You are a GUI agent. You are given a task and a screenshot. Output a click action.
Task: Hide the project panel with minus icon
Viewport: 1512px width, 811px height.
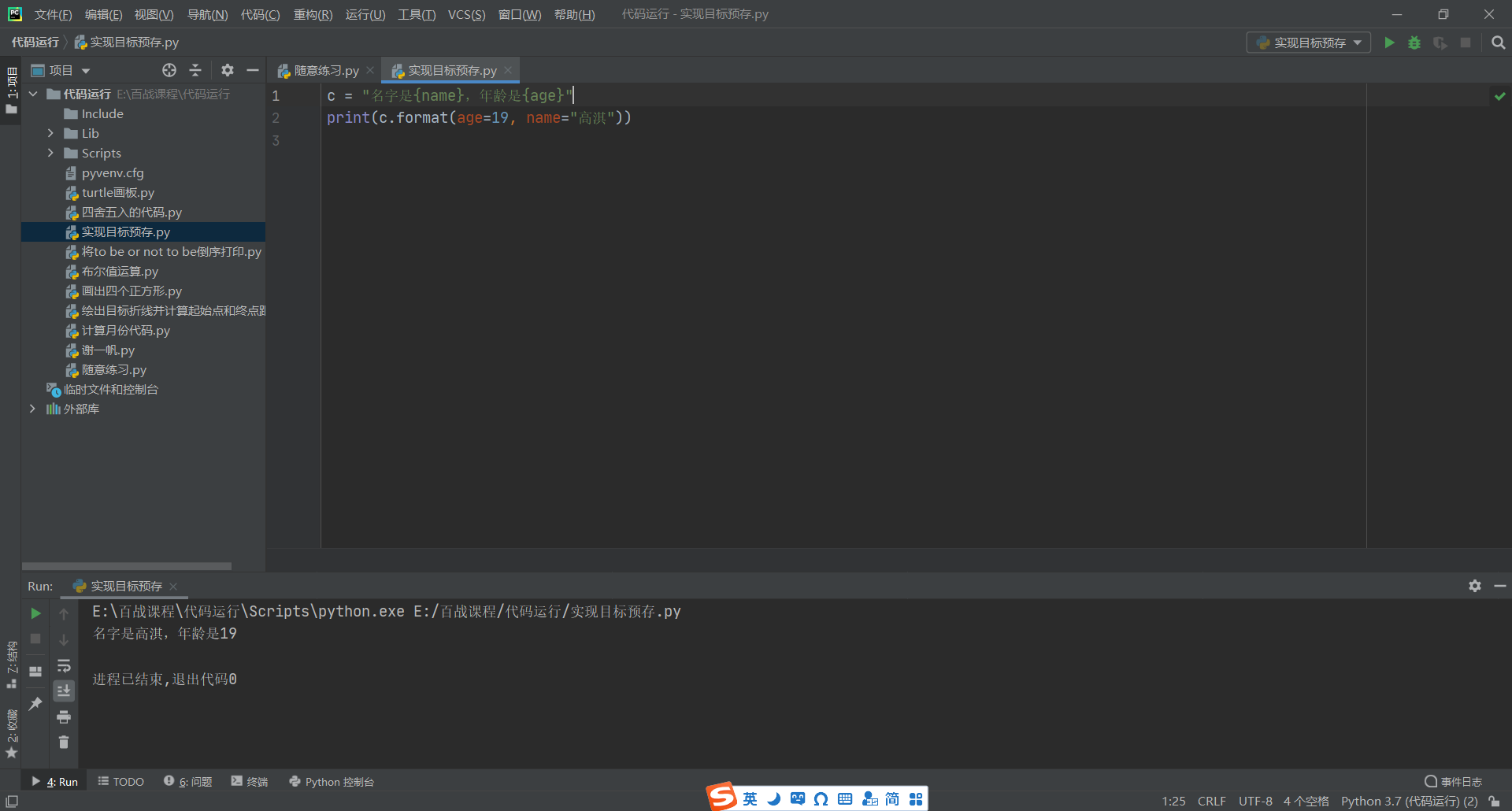(253, 70)
